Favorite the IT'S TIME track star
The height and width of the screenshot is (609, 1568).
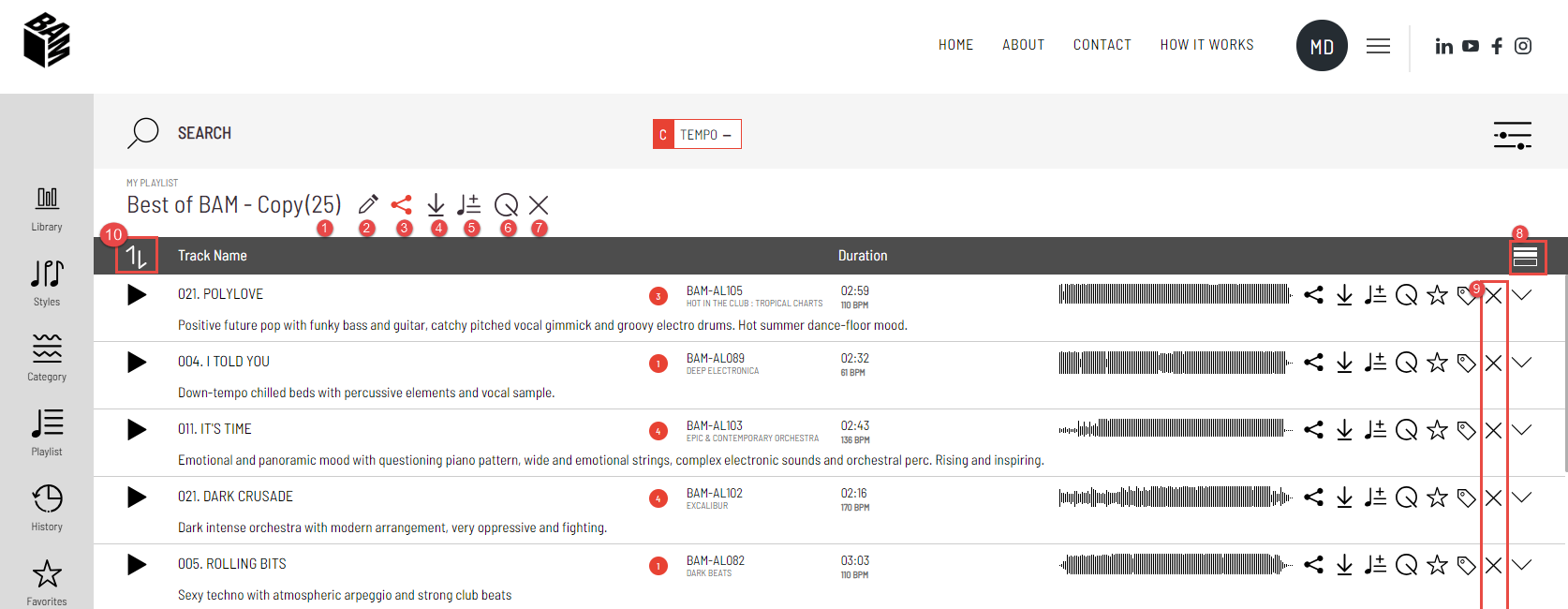tap(1437, 430)
